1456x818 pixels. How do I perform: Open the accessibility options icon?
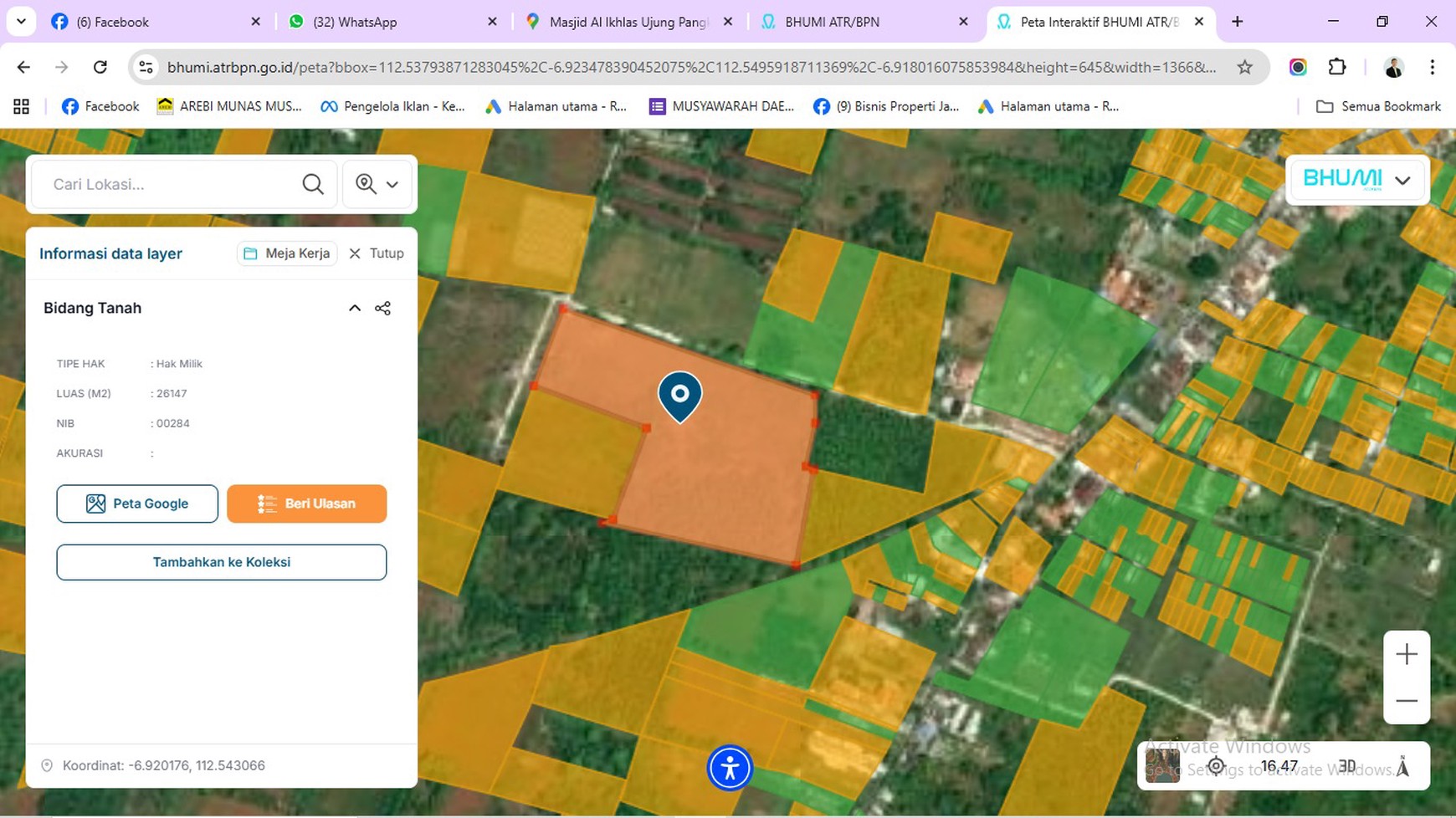point(730,767)
